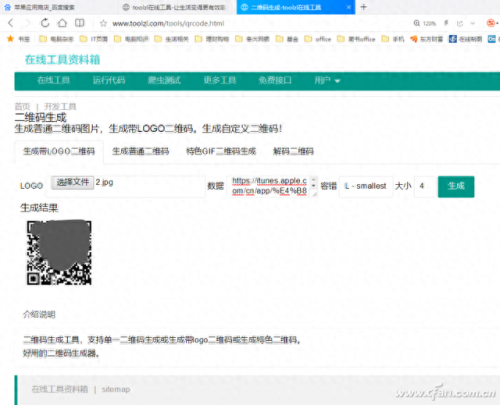Click the 开发工具 breadcrumb link
500x405 pixels.
point(60,107)
